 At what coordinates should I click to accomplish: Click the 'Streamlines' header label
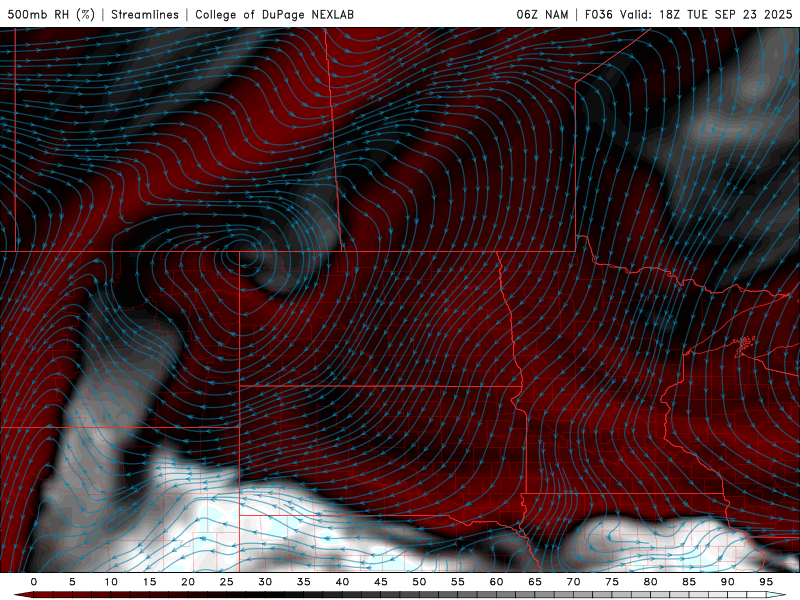[x=145, y=14]
